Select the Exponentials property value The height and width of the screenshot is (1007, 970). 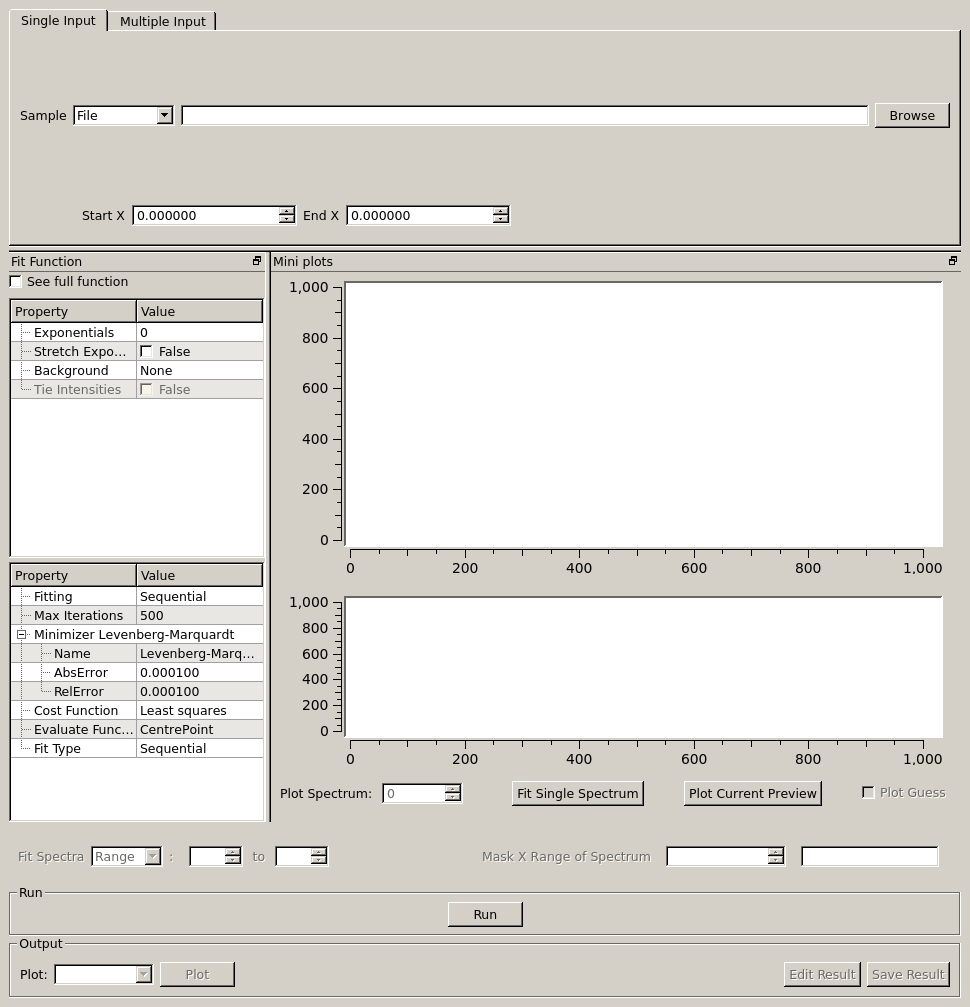pyautogui.click(x=199, y=333)
